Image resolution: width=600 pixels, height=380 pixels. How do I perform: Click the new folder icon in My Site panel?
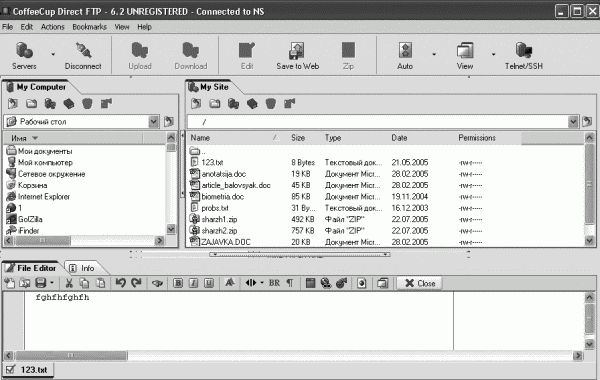click(215, 104)
